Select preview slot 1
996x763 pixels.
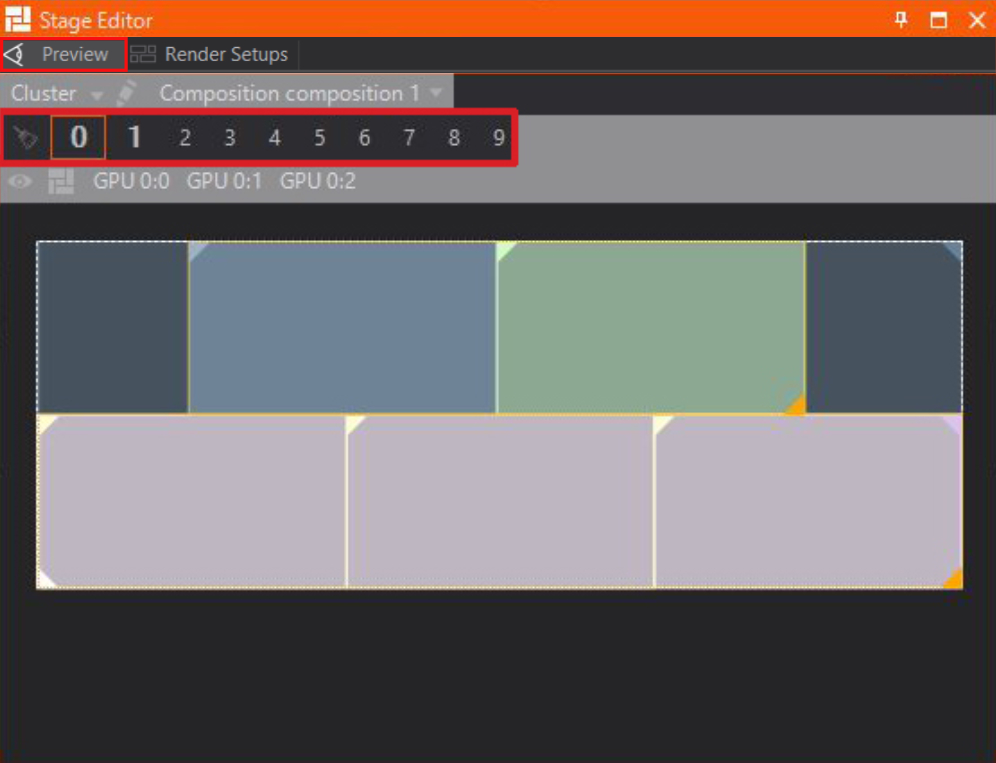coord(134,138)
